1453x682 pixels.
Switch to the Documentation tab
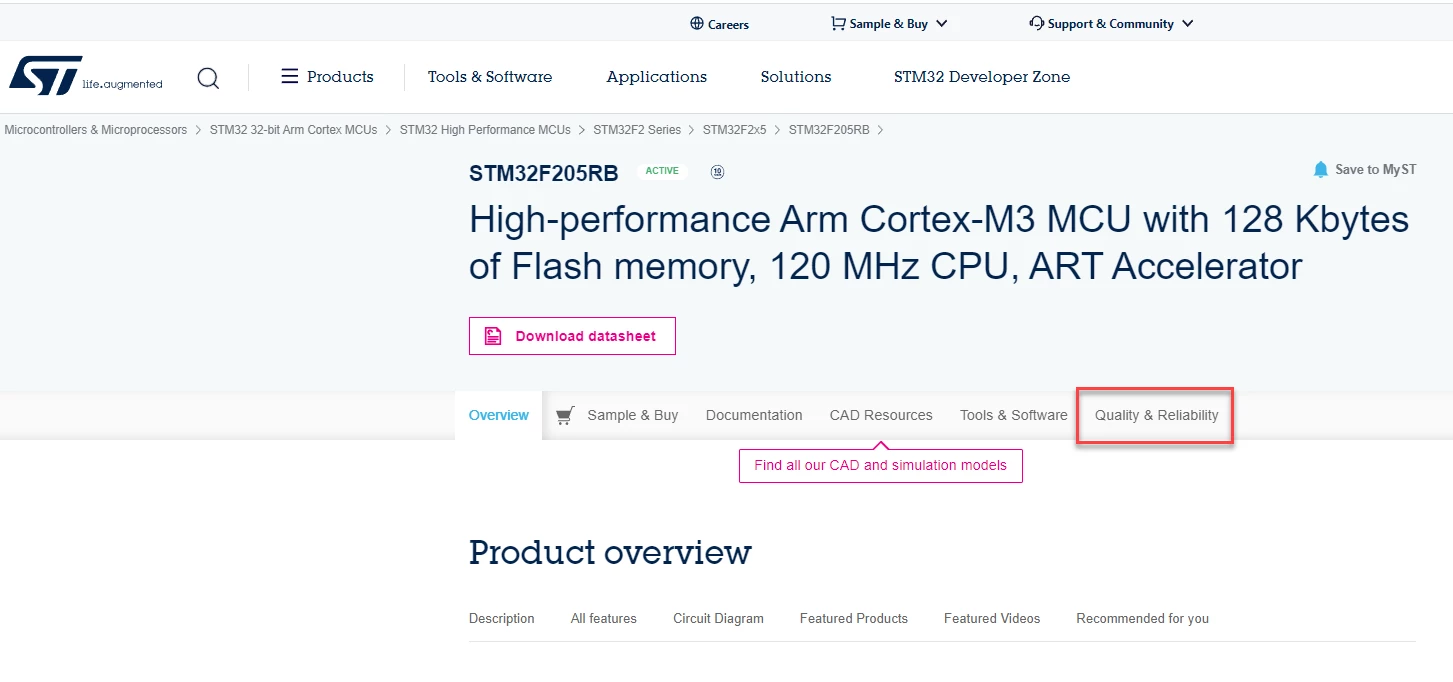pos(754,415)
